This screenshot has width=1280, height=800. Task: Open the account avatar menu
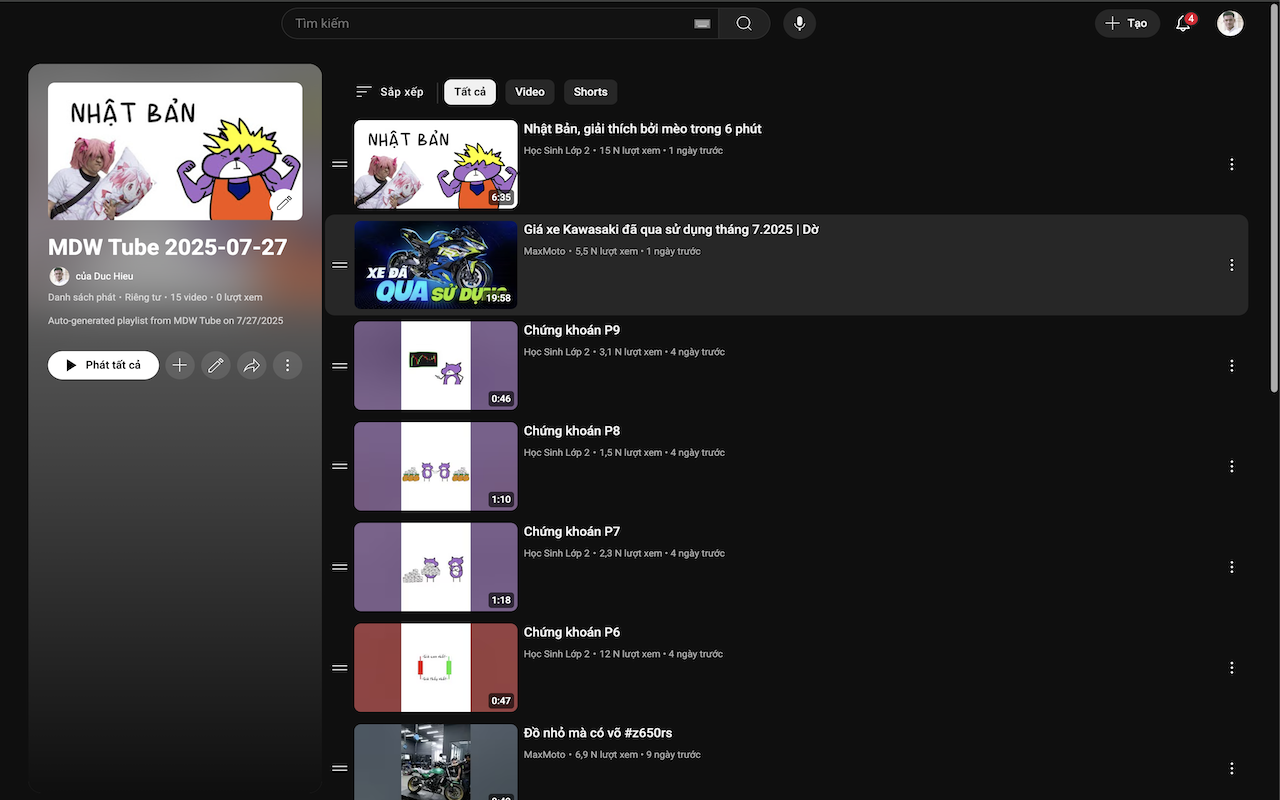1230,23
